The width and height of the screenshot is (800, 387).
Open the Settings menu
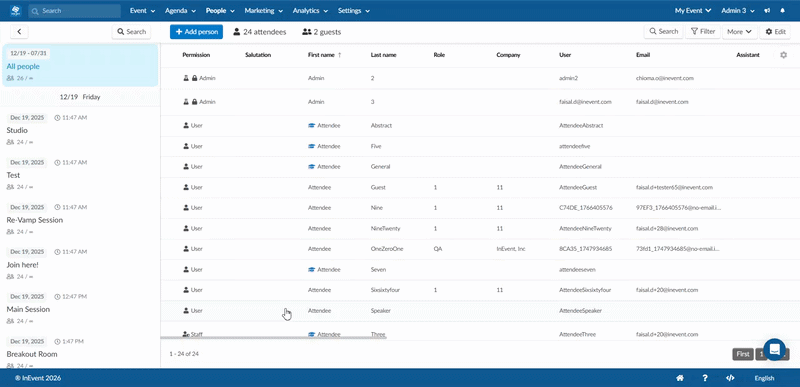click(354, 11)
